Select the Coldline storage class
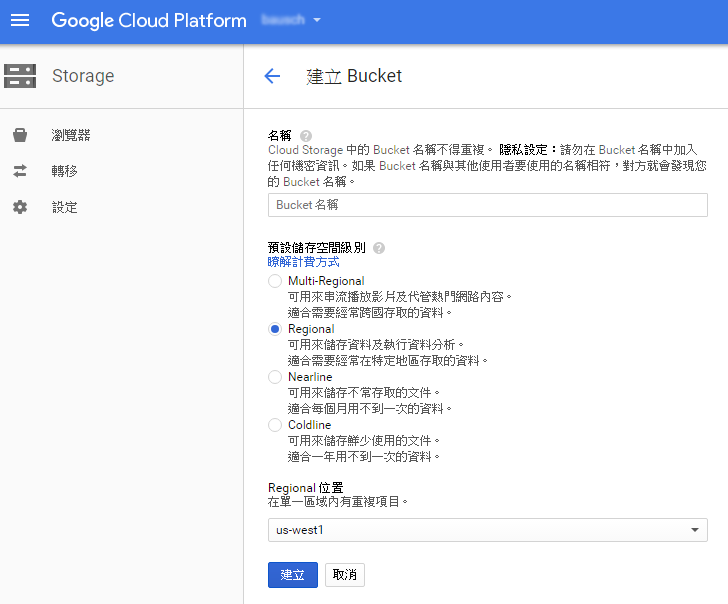This screenshot has width=728, height=604. [x=275, y=425]
